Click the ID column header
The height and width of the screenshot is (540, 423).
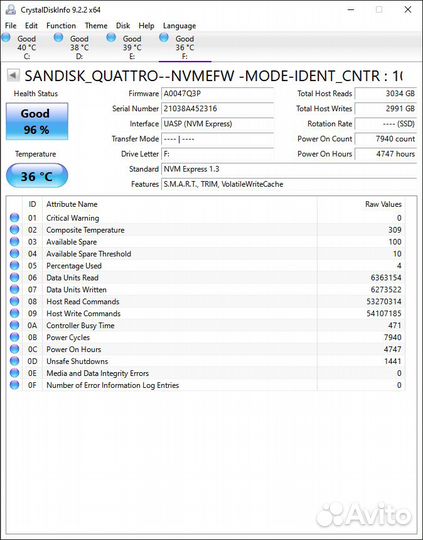[32, 204]
